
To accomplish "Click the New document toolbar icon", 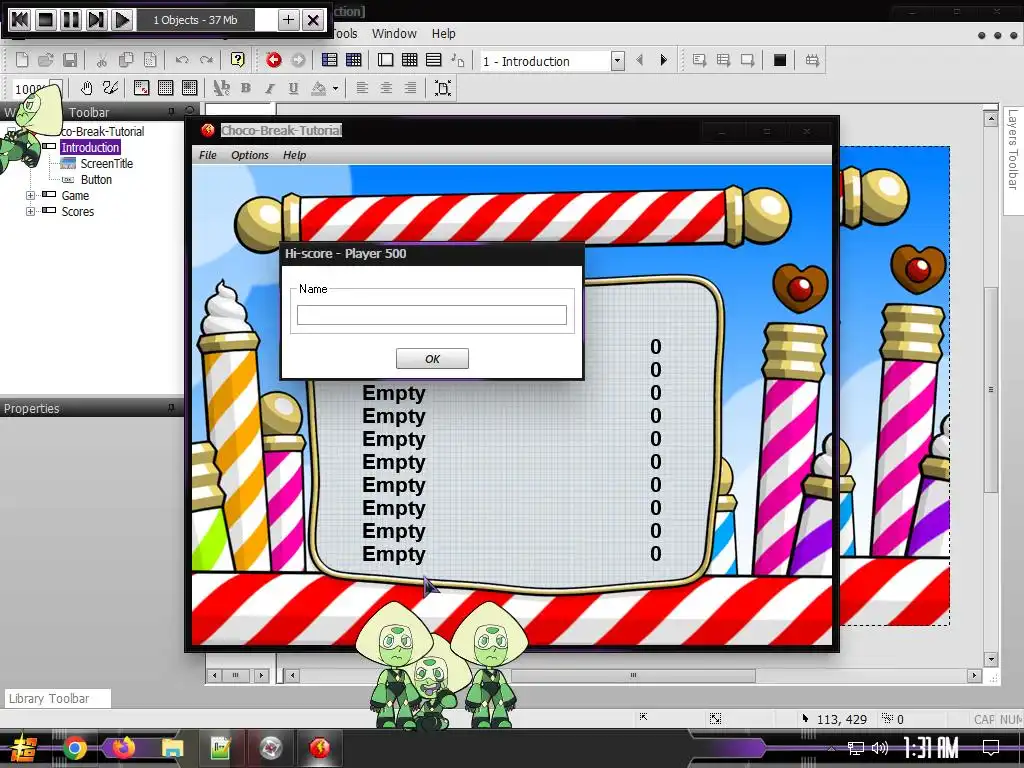I will point(22,60).
